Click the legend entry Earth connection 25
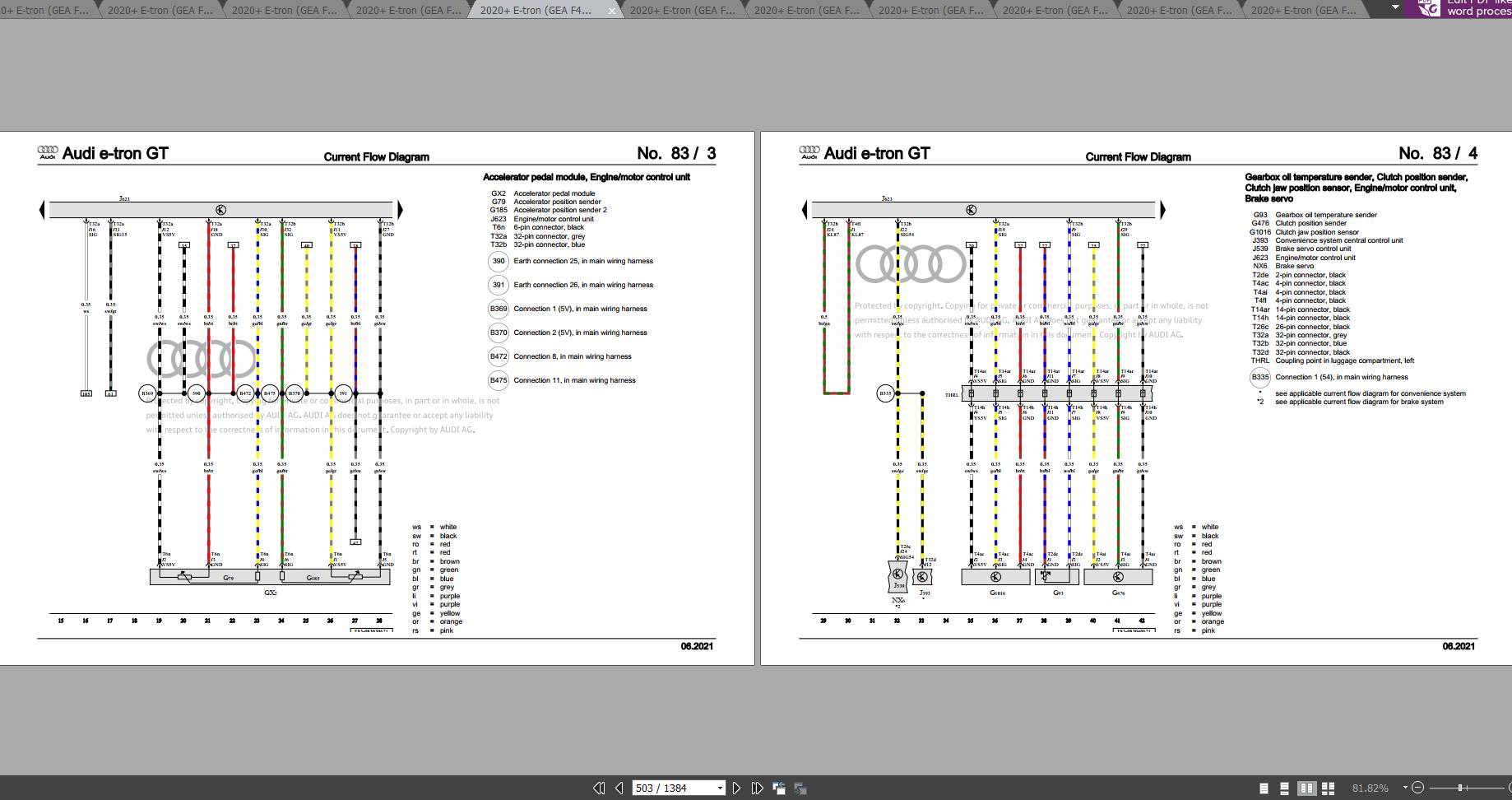1512x800 pixels. pos(583,261)
